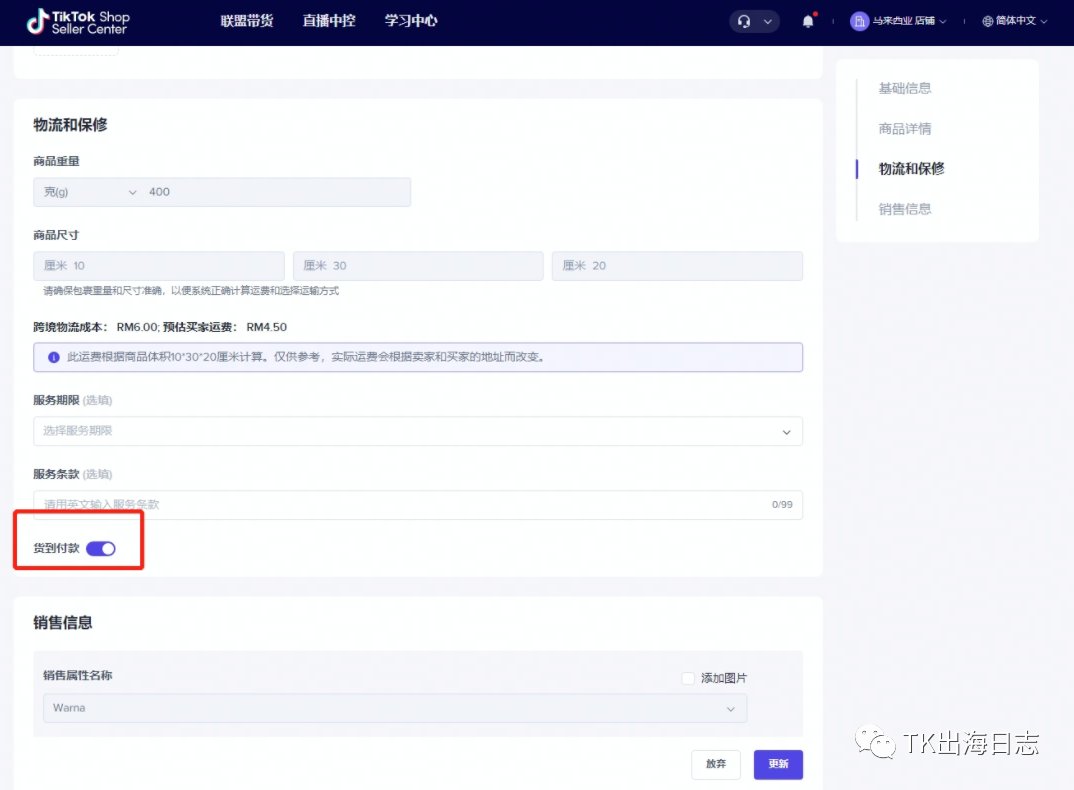This screenshot has width=1074, height=790.
Task: Open the 直播中控 menu
Action: click(329, 21)
